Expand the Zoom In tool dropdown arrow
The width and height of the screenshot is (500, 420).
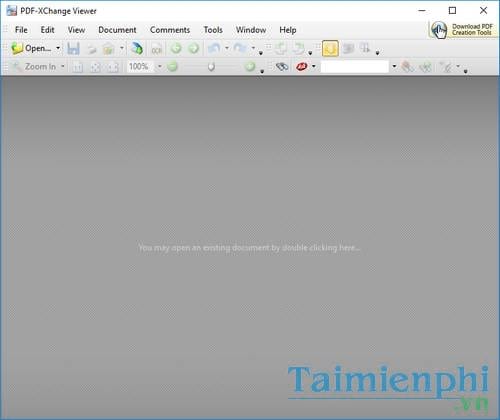pyautogui.click(x=63, y=67)
